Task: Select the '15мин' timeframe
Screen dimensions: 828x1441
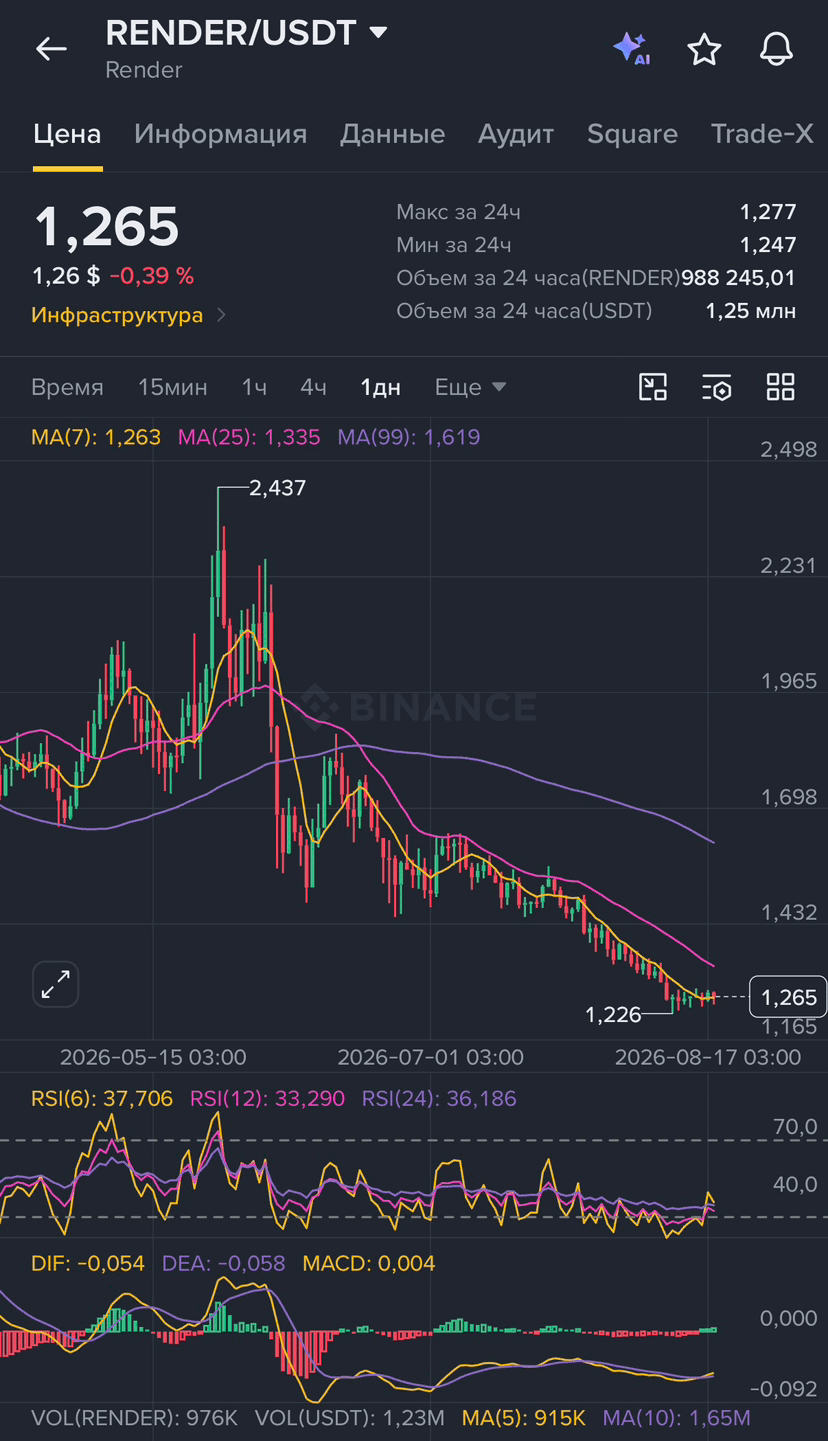Action: pyautogui.click(x=173, y=387)
